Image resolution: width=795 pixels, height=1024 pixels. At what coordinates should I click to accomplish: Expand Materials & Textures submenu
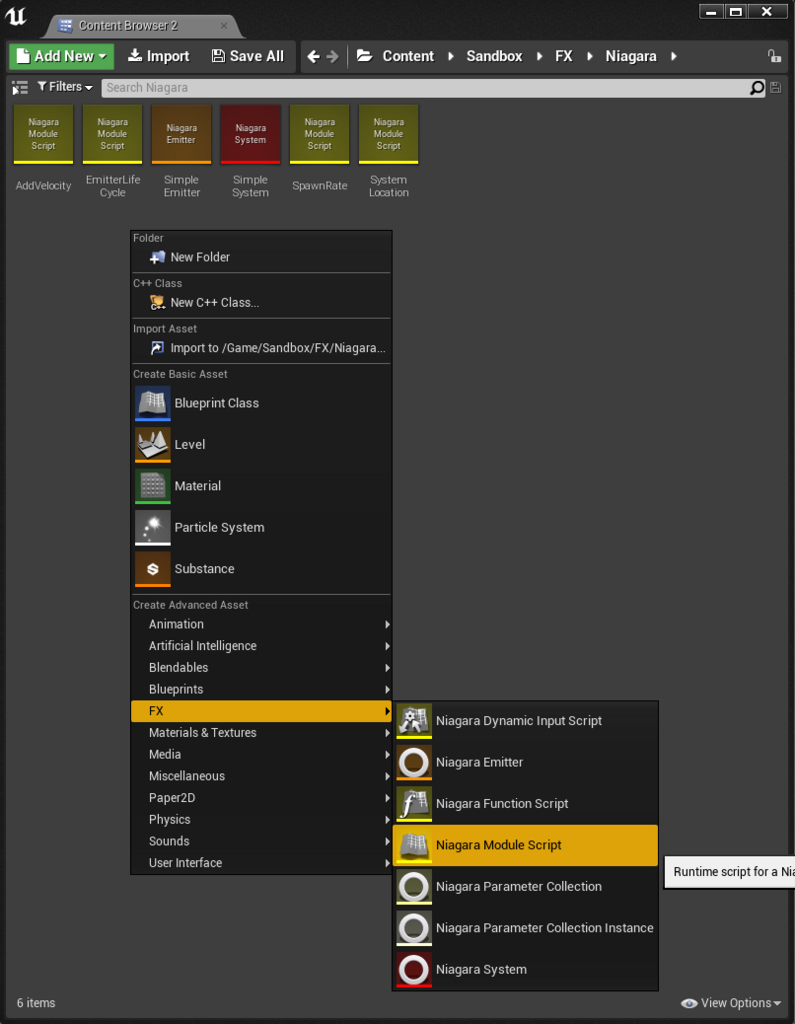click(x=261, y=733)
